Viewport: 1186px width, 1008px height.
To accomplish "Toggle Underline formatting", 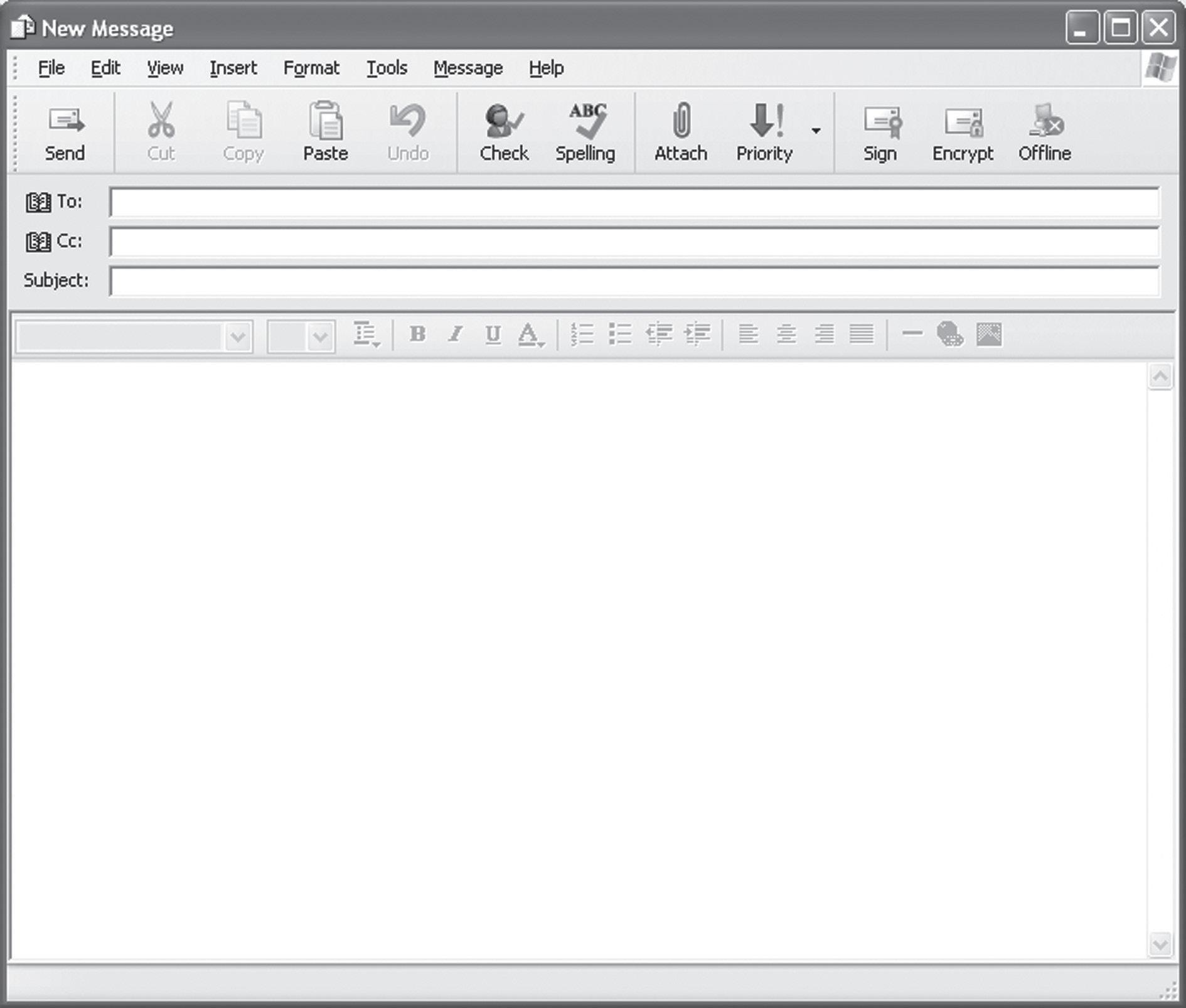I will click(x=493, y=334).
